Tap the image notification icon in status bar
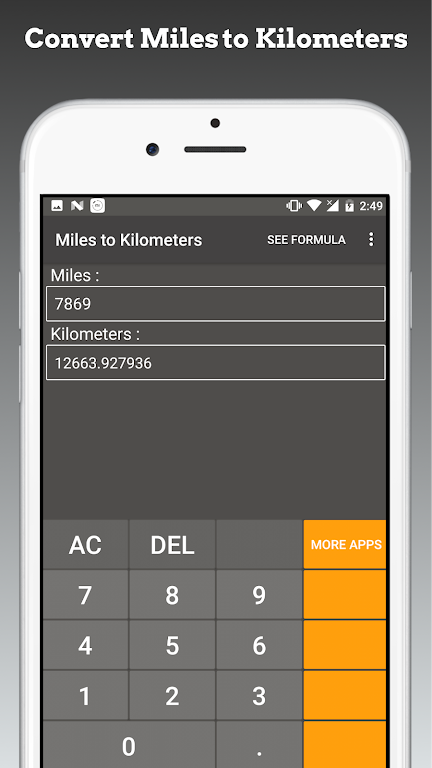Viewport: 432px width, 768px height. coord(57,206)
